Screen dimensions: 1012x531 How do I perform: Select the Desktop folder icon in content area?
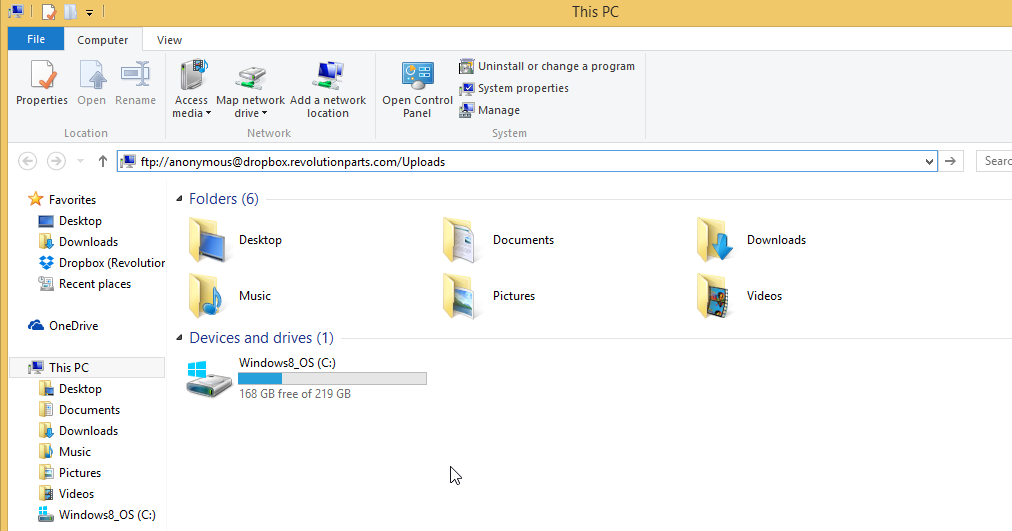click(208, 240)
